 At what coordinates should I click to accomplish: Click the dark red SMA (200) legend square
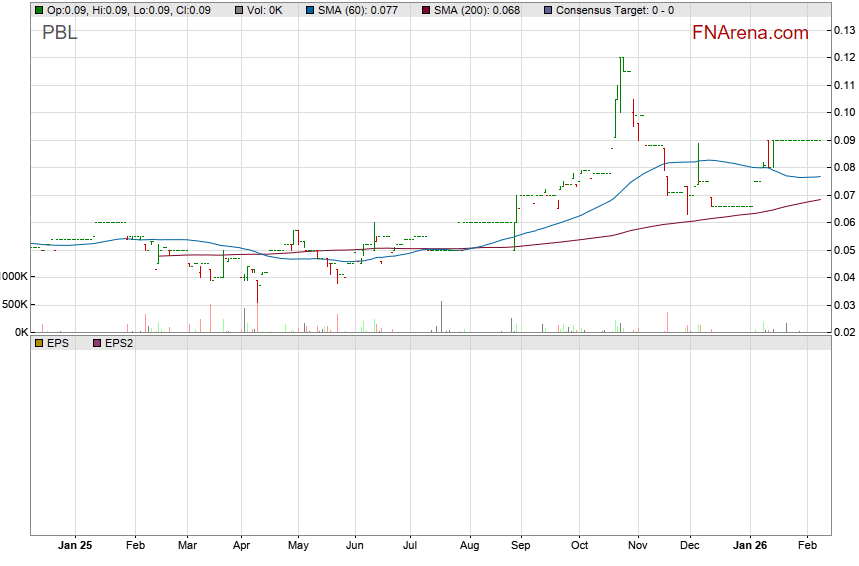(425, 10)
